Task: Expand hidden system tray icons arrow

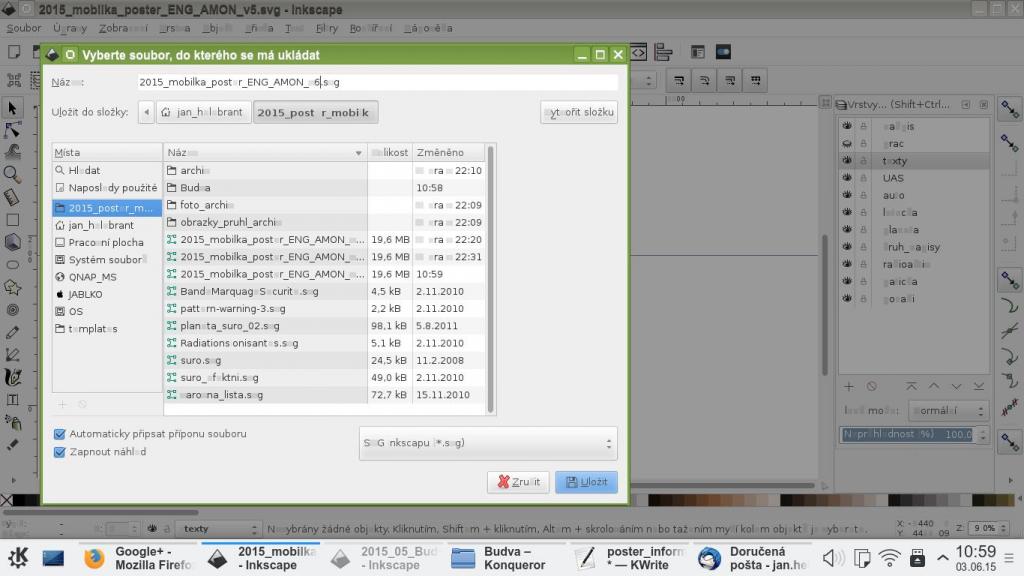Action: (942, 558)
